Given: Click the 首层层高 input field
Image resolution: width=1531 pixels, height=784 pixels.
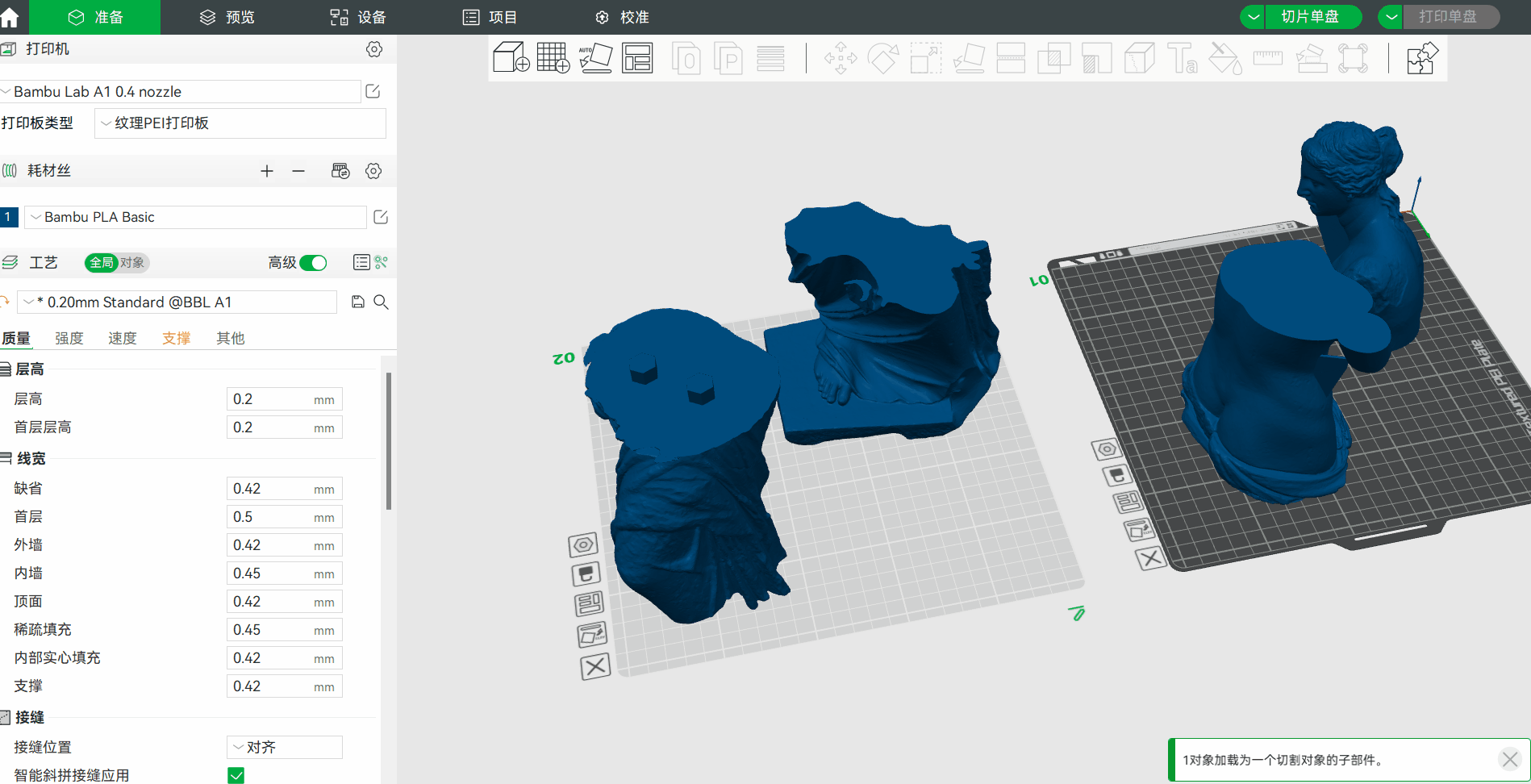Looking at the screenshot, I should [x=285, y=427].
